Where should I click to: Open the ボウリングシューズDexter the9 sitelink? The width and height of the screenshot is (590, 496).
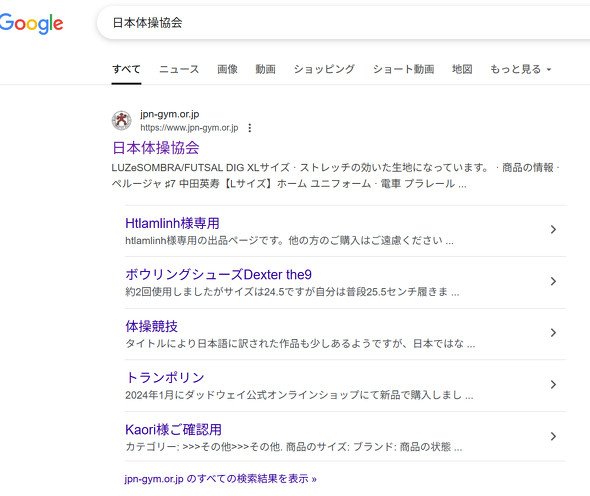tap(219, 275)
